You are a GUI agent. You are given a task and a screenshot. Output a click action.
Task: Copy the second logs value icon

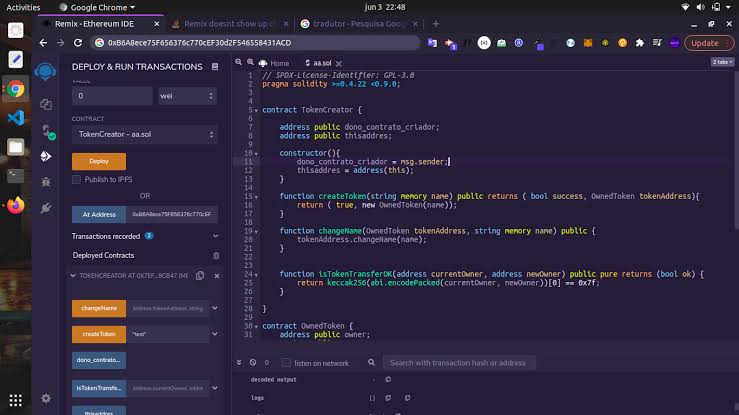[x=407, y=398]
